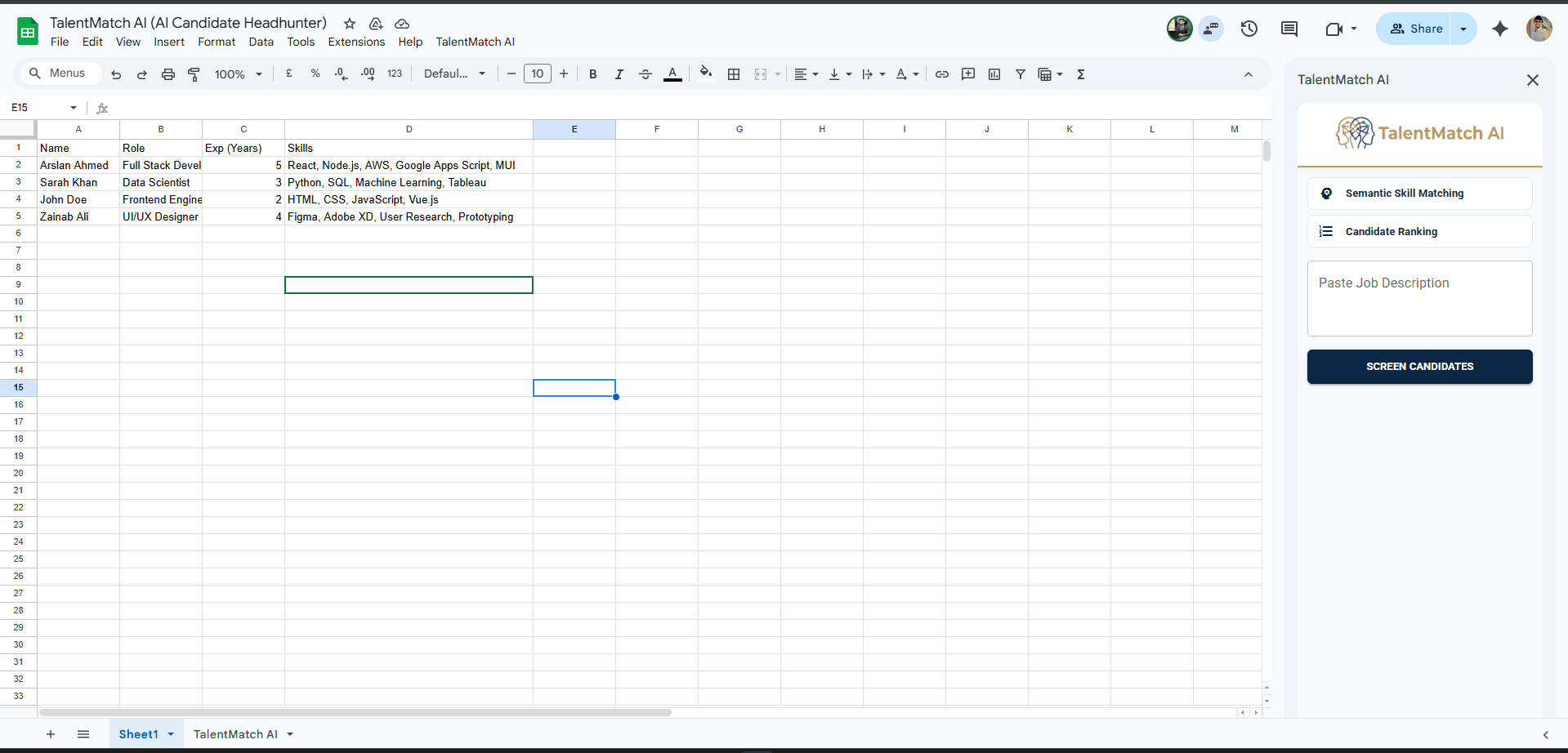The image size is (1568, 753).
Task: Open the zoom 100% dropdown
Action: click(239, 74)
